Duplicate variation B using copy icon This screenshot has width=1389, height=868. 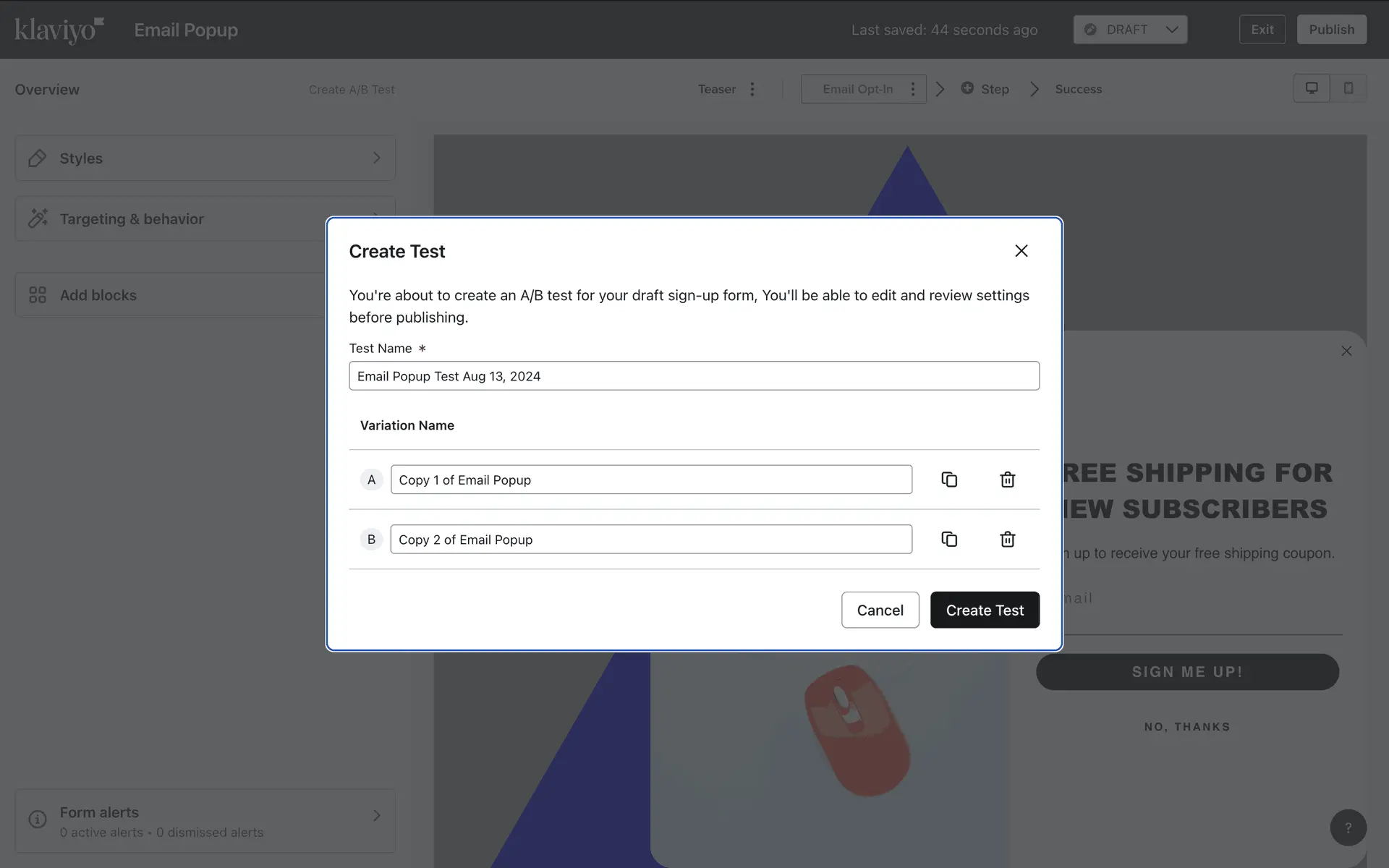[x=949, y=540]
